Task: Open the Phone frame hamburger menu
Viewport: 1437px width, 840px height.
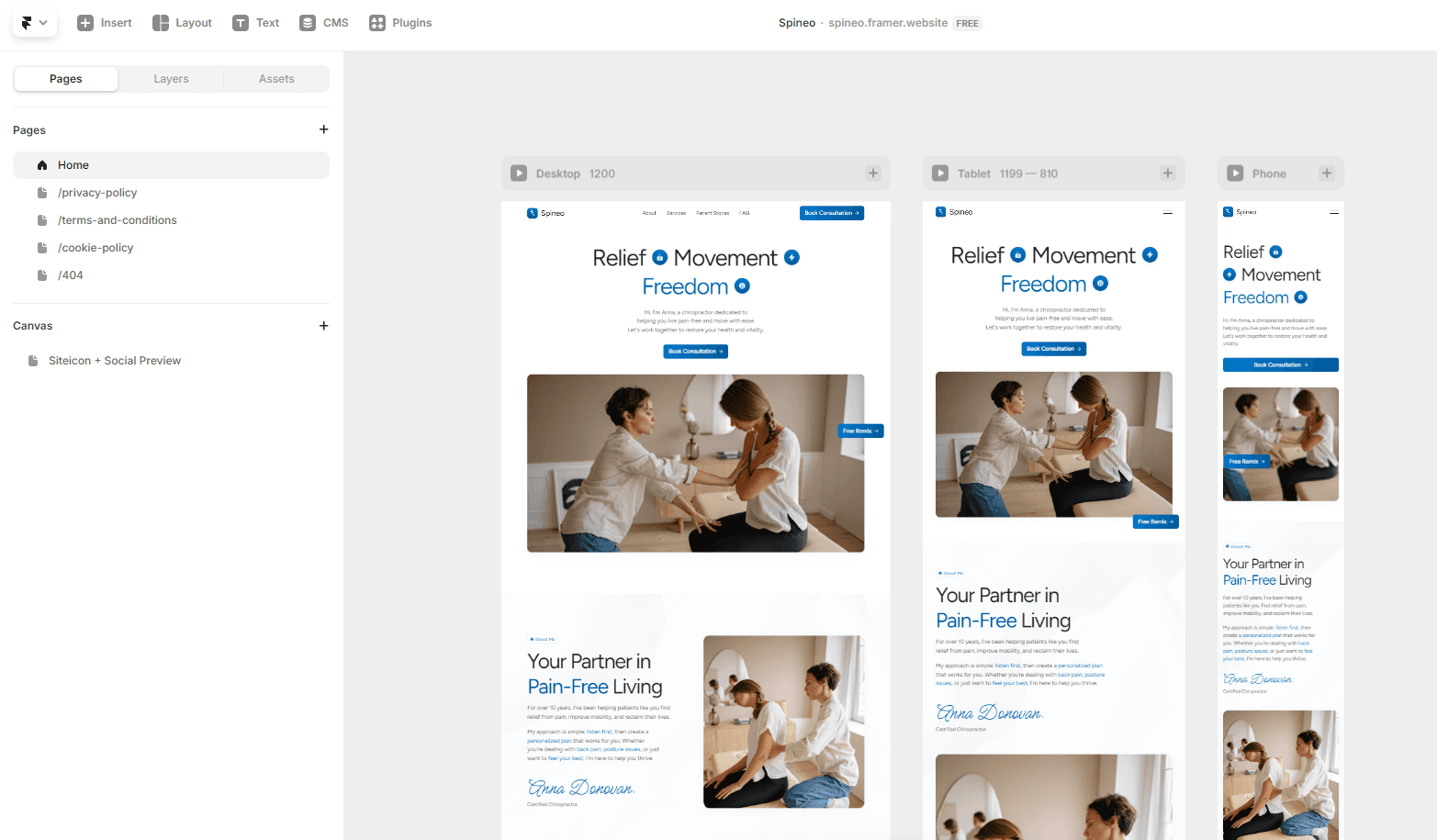Action: coord(1334,213)
